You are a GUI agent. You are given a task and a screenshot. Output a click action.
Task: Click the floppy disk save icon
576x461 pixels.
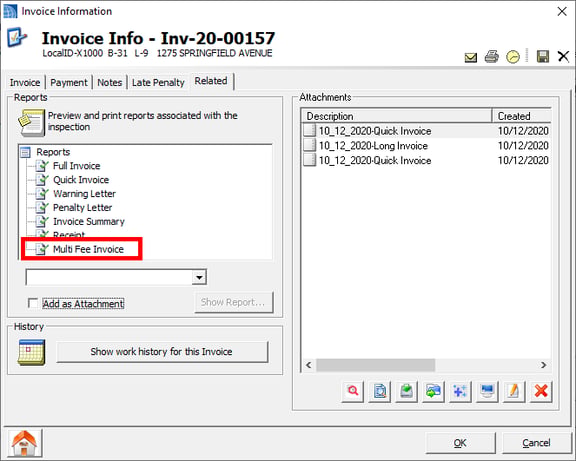coord(543,57)
